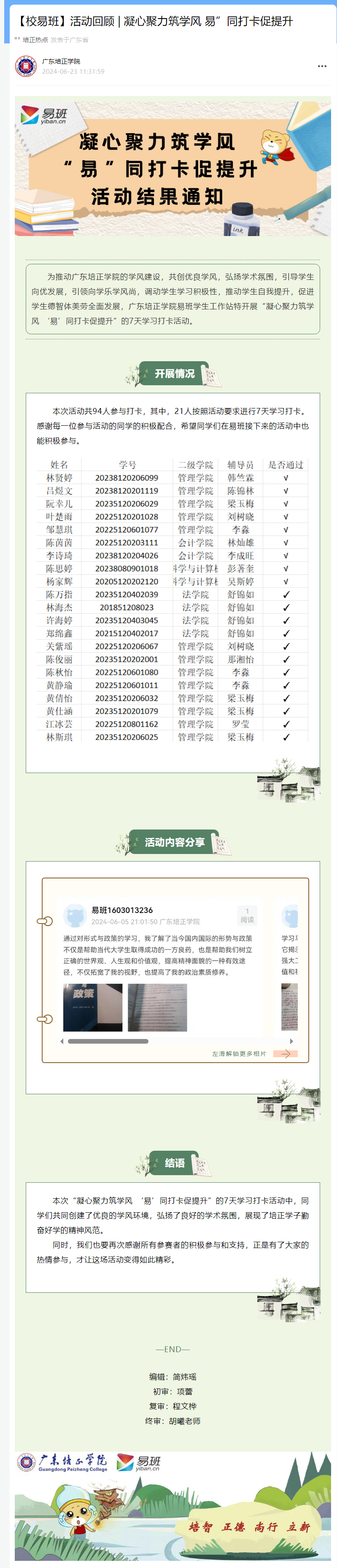Click the 培正热点 category tag

click(x=35, y=40)
